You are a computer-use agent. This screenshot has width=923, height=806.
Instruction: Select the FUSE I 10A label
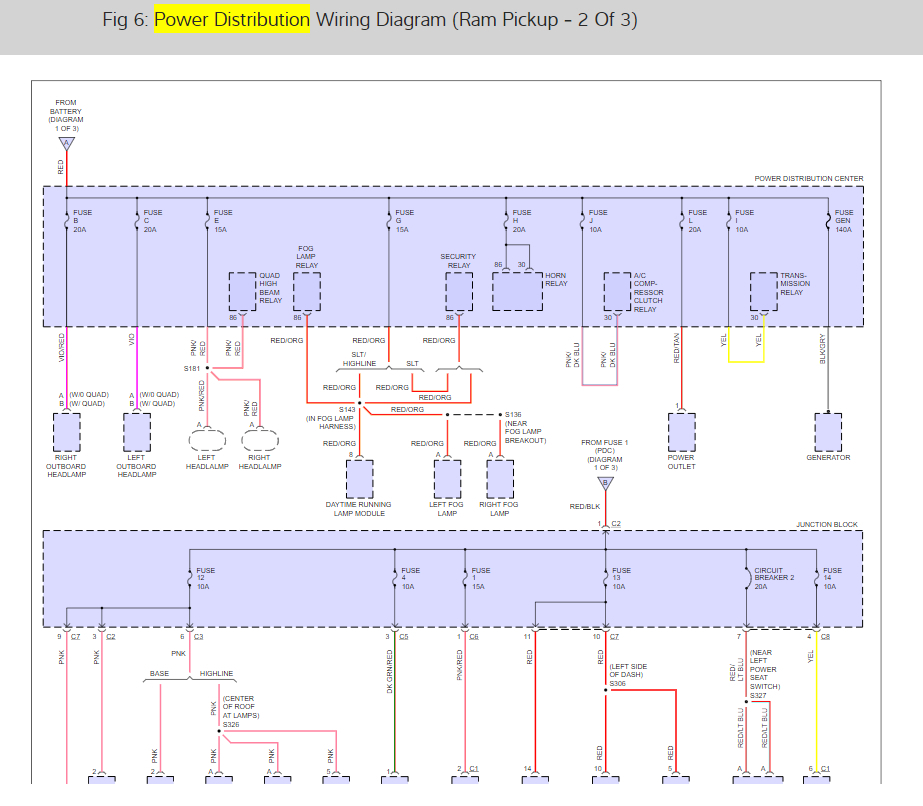pos(744,221)
